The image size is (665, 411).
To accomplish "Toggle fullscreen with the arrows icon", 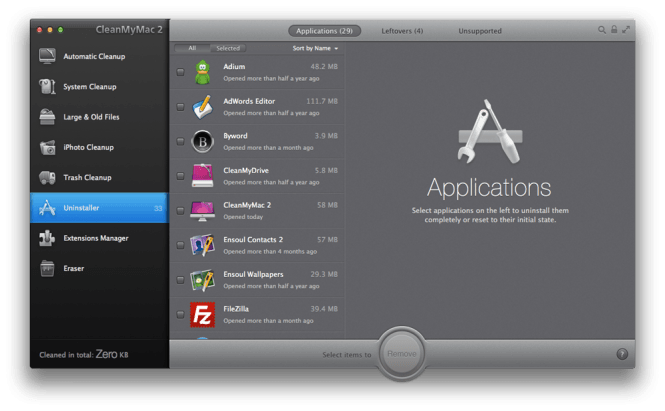I will (626, 29).
